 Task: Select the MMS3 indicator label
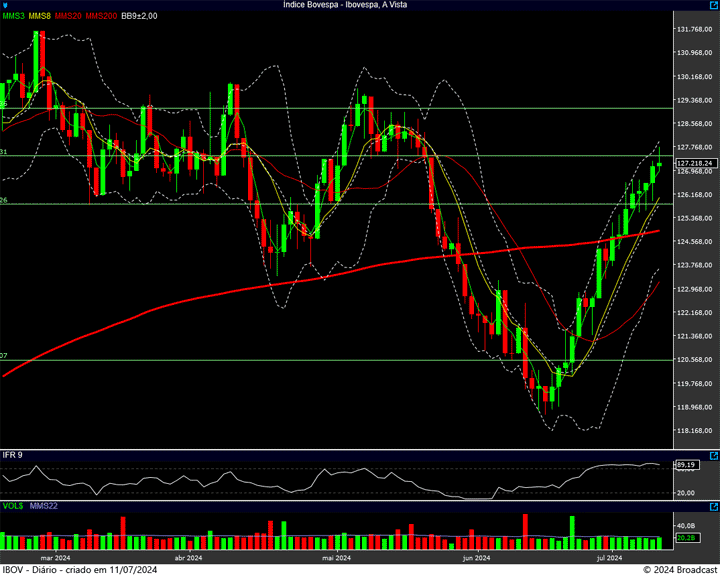click(14, 16)
